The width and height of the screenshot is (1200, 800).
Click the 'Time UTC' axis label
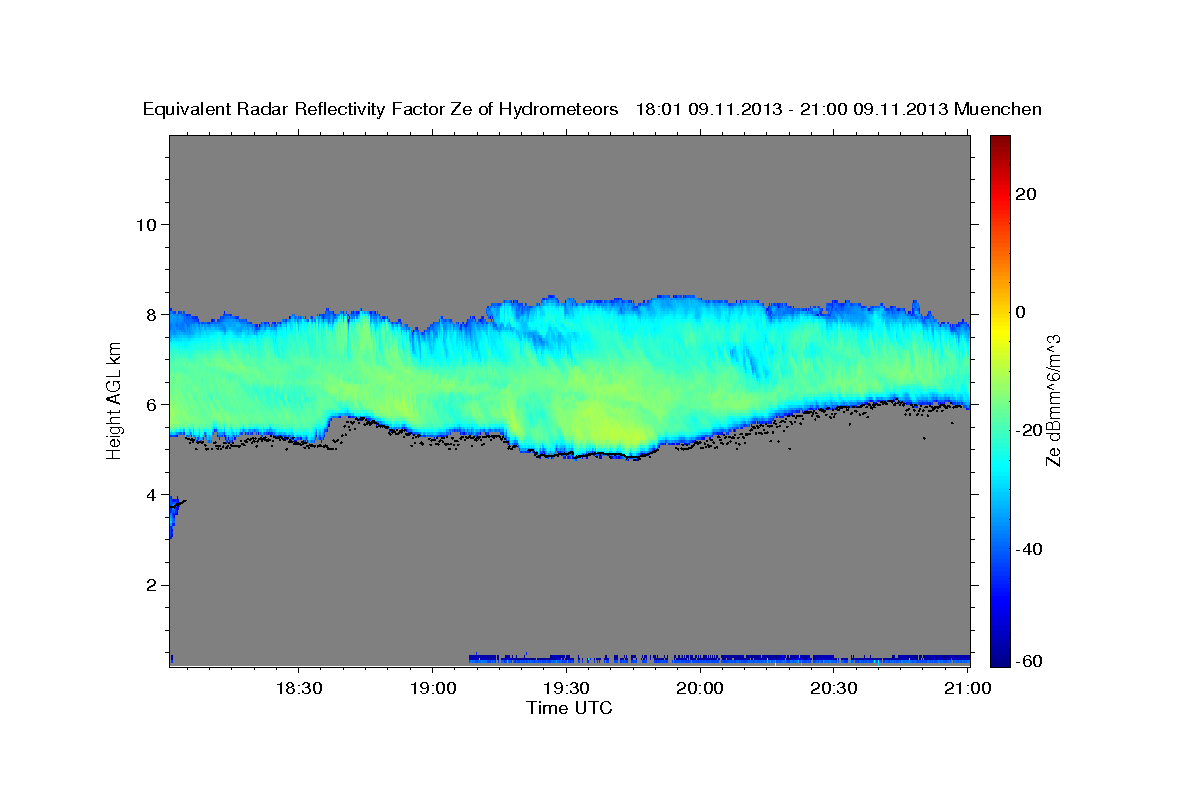click(569, 708)
